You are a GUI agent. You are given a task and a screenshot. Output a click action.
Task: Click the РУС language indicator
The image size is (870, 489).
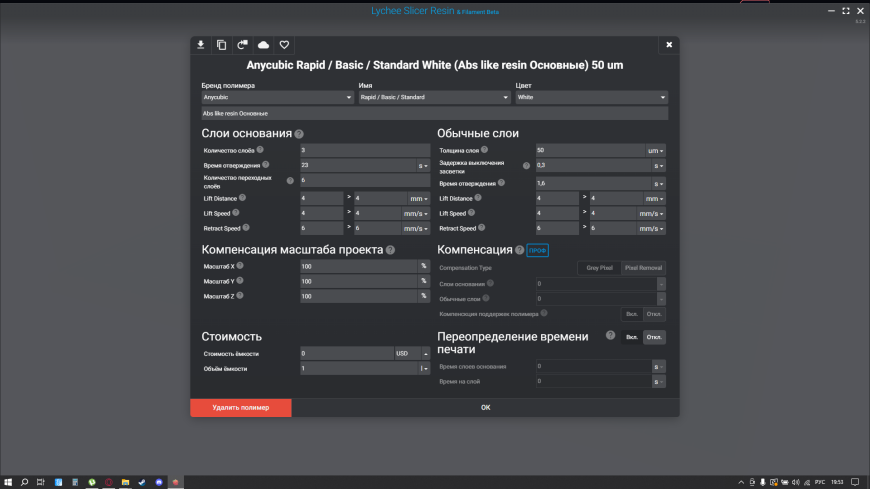click(x=820, y=482)
